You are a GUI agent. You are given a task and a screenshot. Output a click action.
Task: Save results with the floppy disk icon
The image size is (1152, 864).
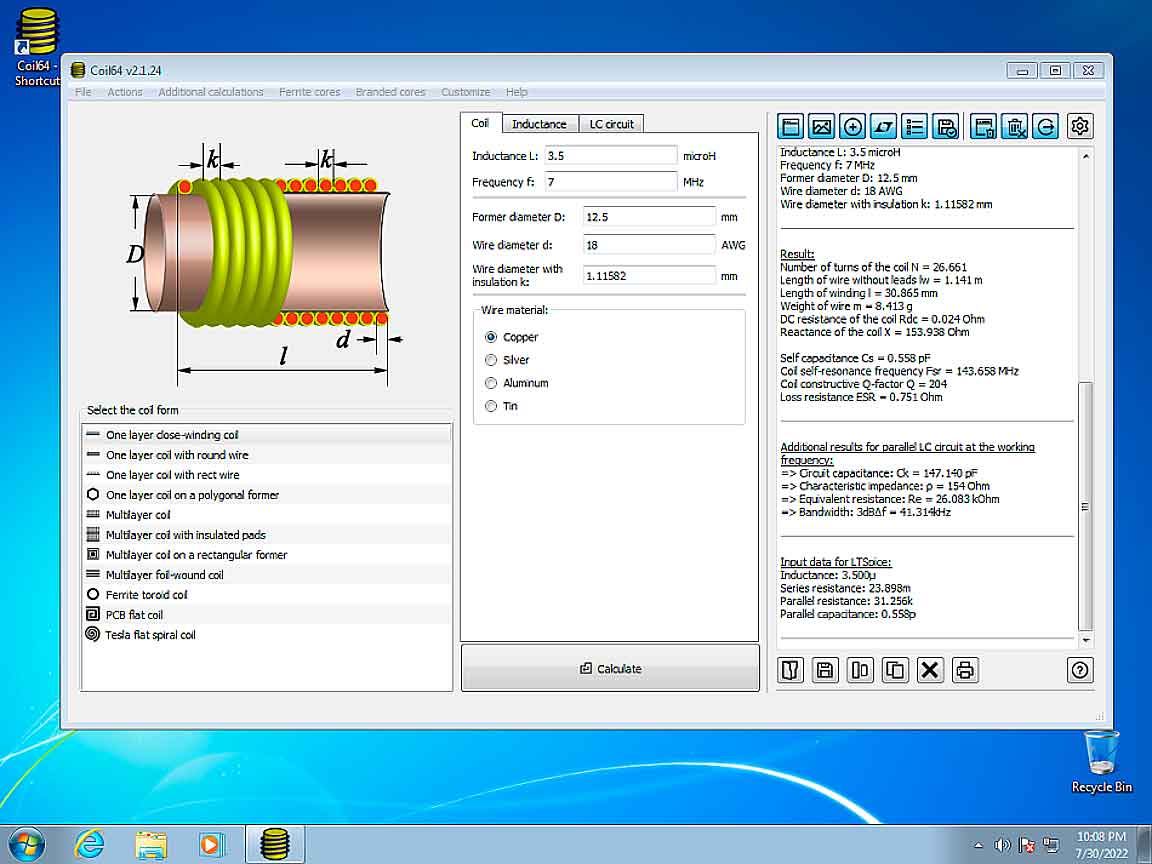825,670
